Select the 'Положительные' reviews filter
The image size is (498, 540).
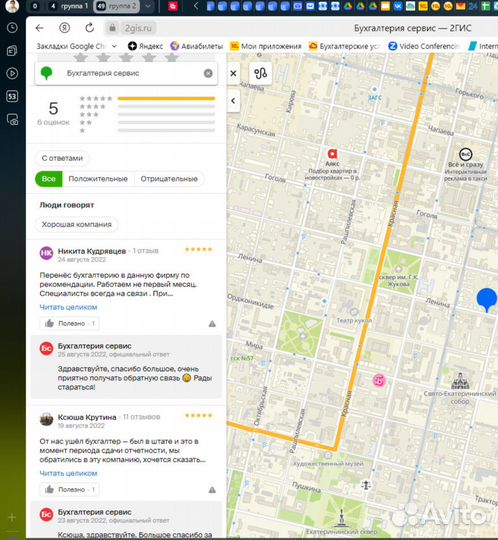coord(98,179)
